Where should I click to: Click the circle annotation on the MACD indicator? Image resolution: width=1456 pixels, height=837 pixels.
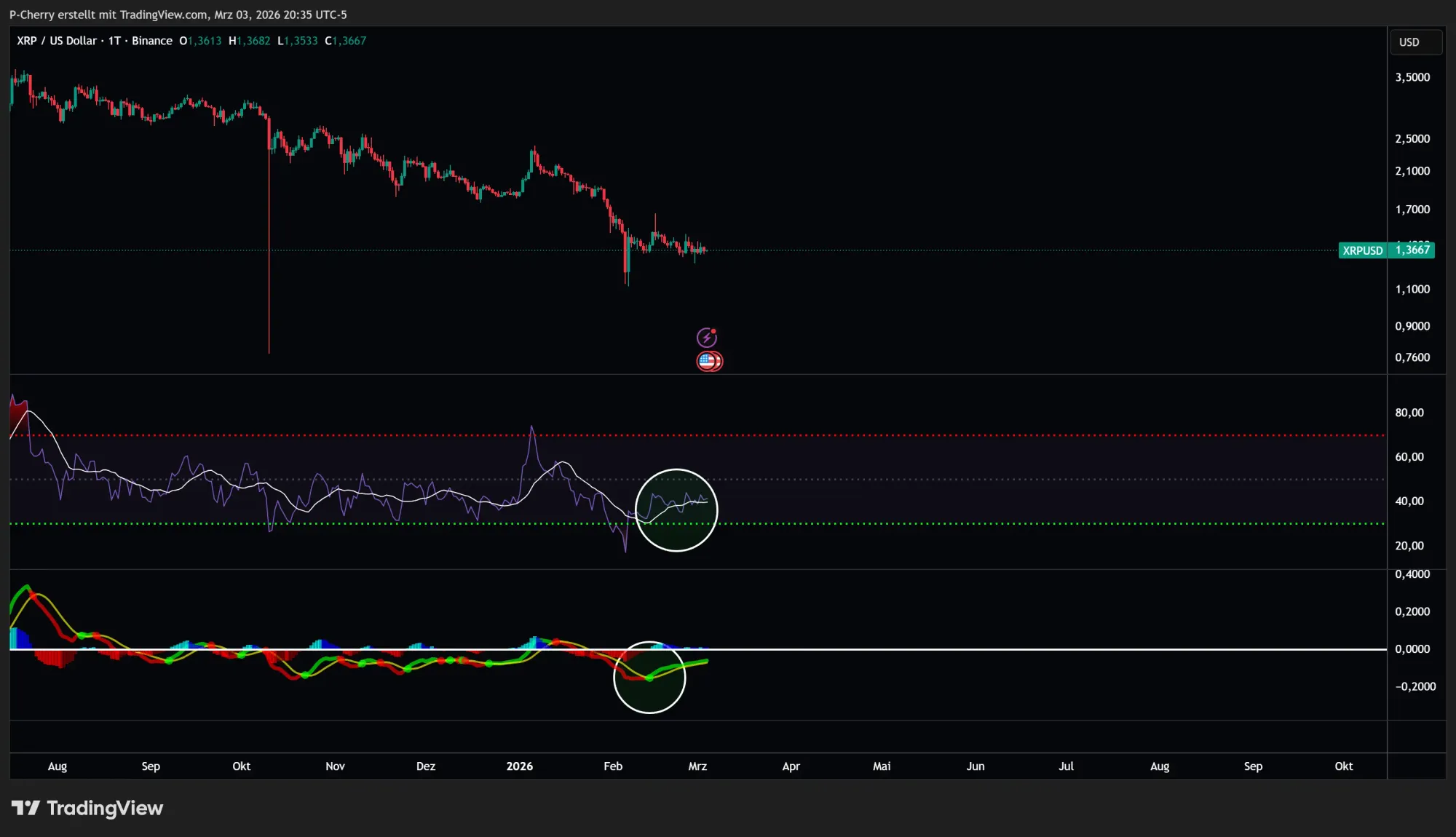point(649,677)
